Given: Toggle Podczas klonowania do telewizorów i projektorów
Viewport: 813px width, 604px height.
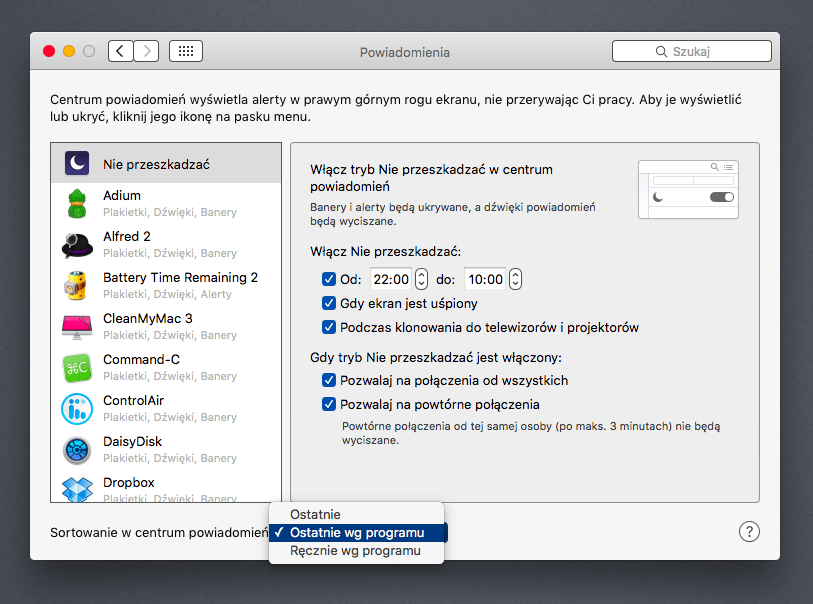Looking at the screenshot, I should click(x=329, y=327).
